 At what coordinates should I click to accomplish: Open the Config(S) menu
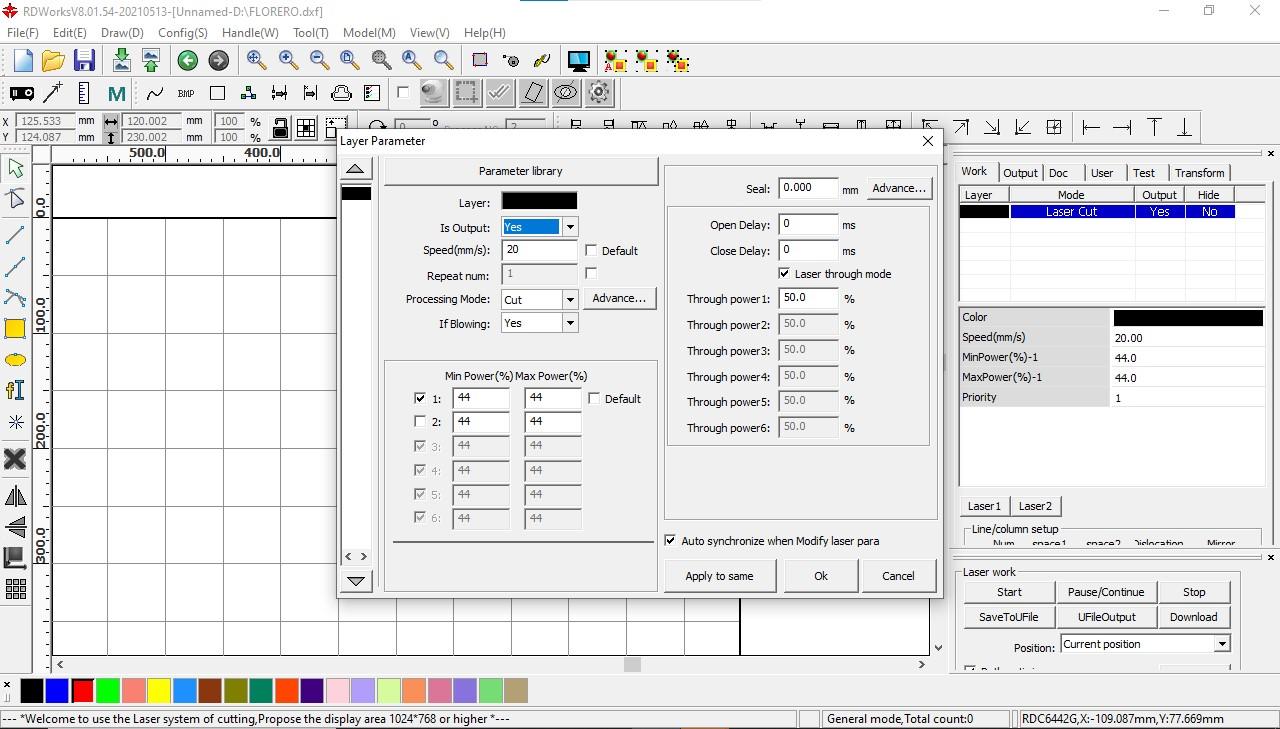pos(183,33)
